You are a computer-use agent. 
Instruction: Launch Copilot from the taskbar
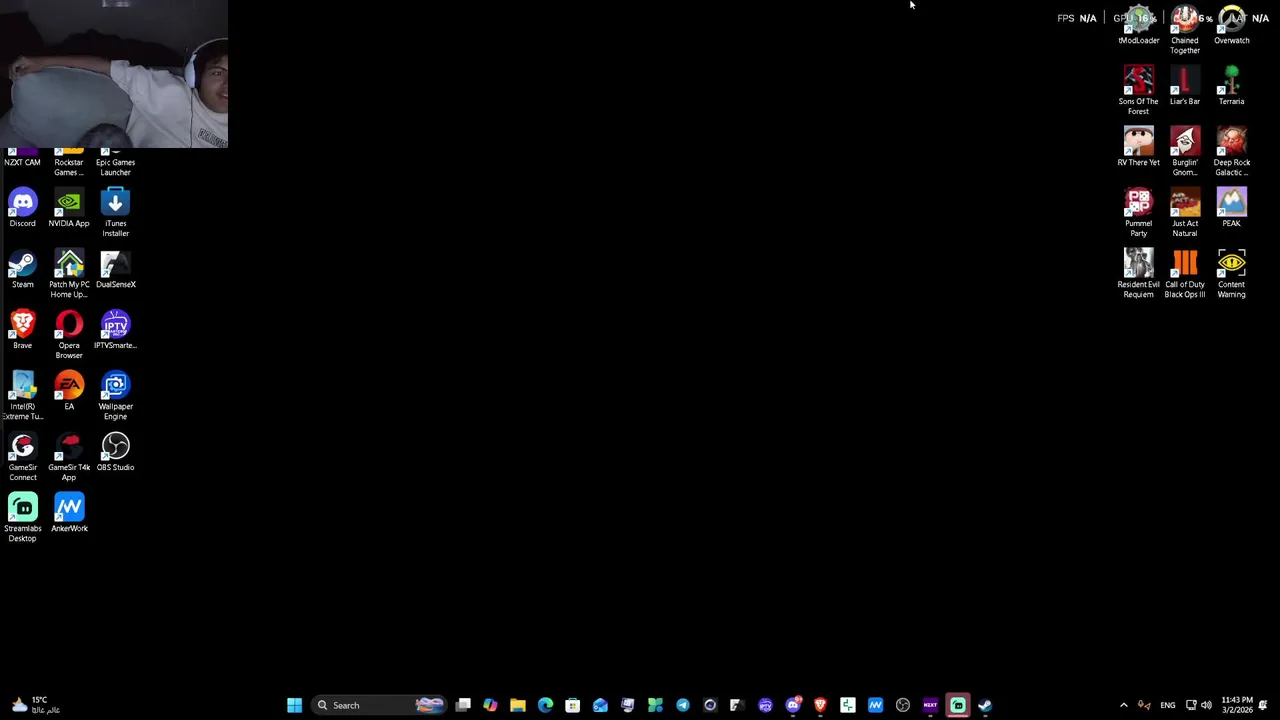tap(490, 705)
